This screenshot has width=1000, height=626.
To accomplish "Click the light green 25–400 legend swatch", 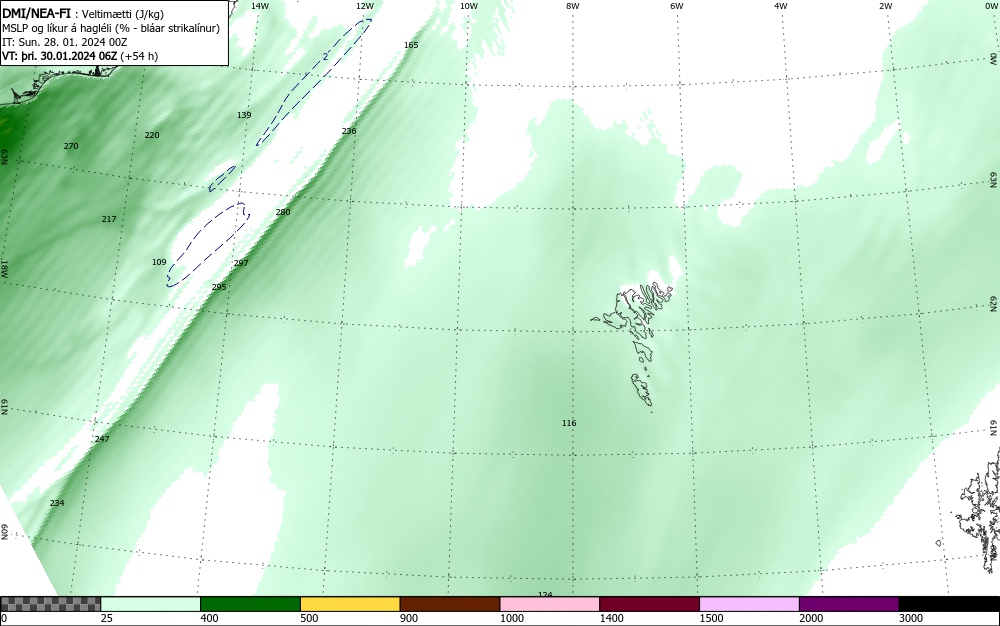I will [x=151, y=604].
